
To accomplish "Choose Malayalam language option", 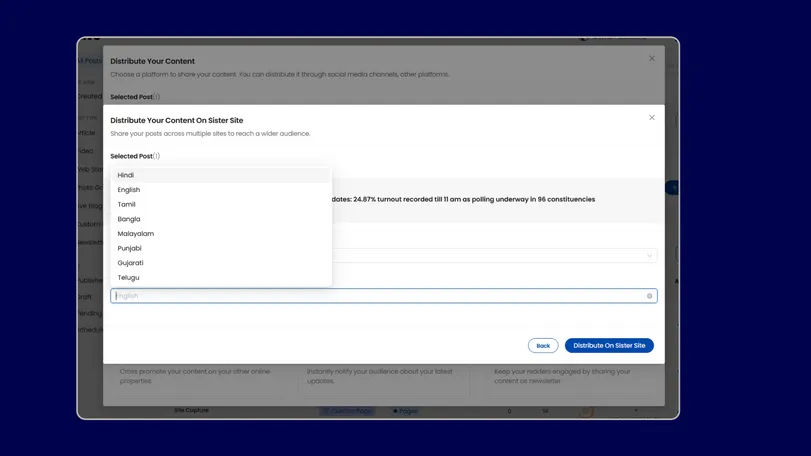I will click(x=221, y=234).
